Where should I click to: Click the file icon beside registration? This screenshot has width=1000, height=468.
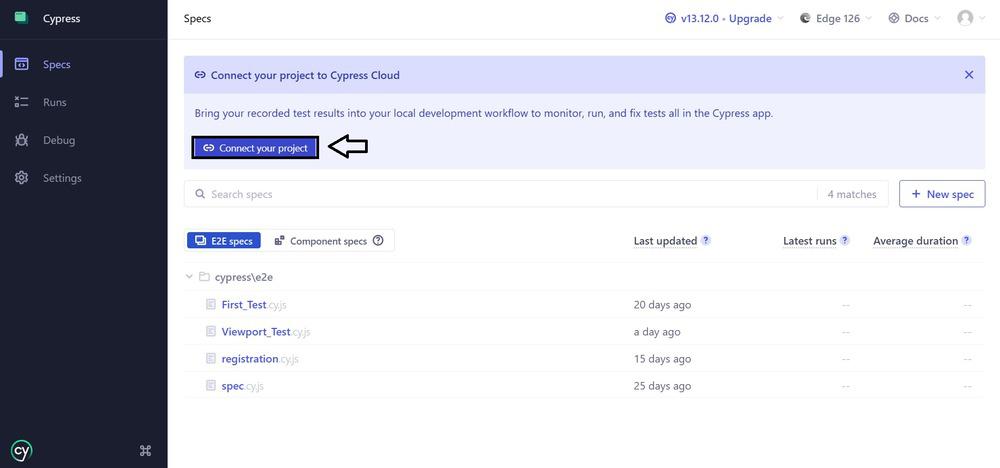[x=211, y=359]
